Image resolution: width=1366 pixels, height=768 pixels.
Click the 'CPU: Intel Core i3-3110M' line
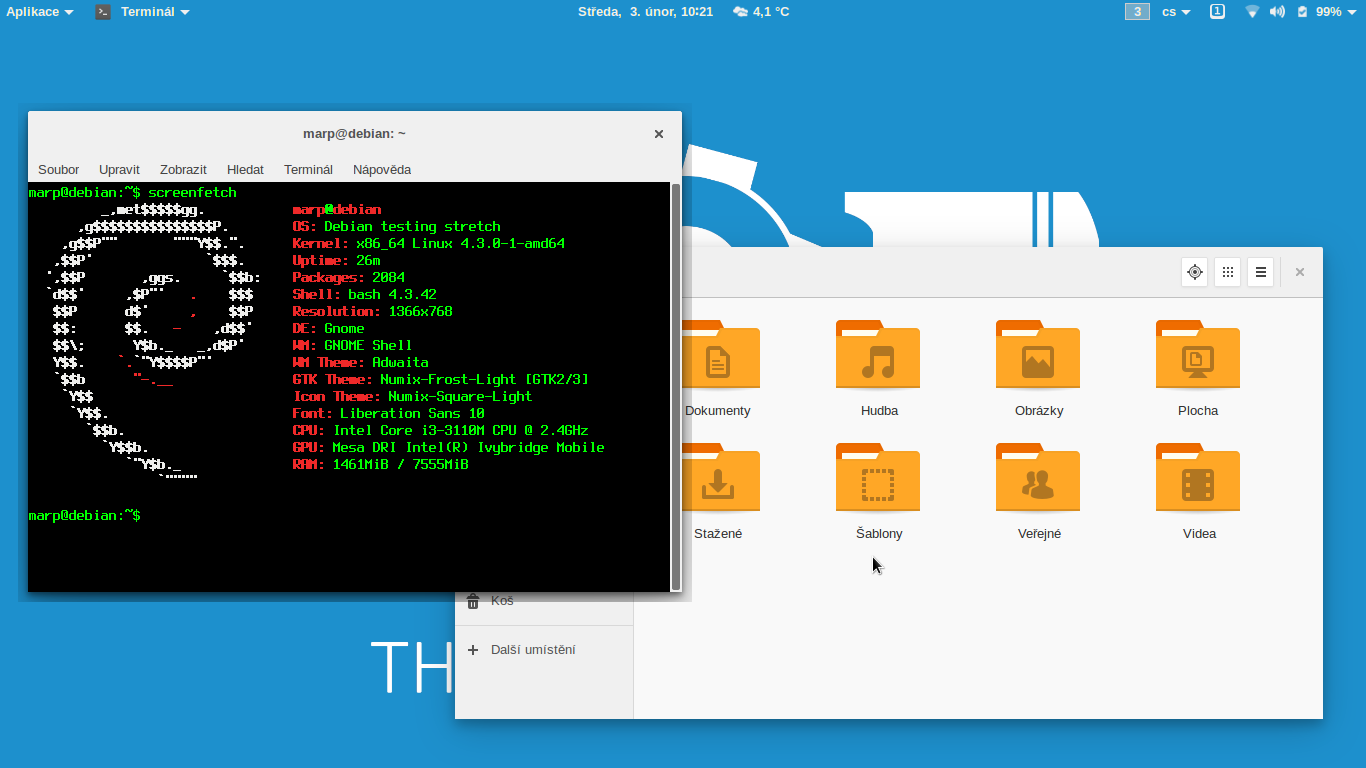click(x=440, y=431)
